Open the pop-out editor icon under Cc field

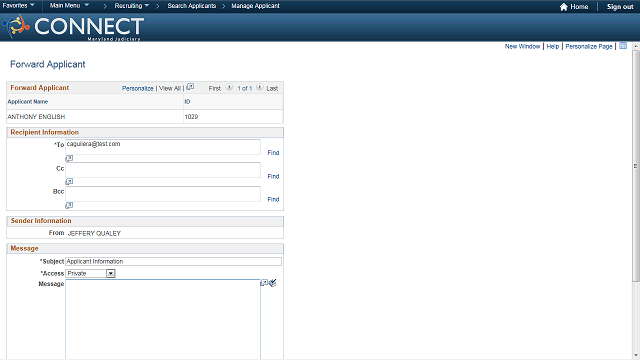69,181
